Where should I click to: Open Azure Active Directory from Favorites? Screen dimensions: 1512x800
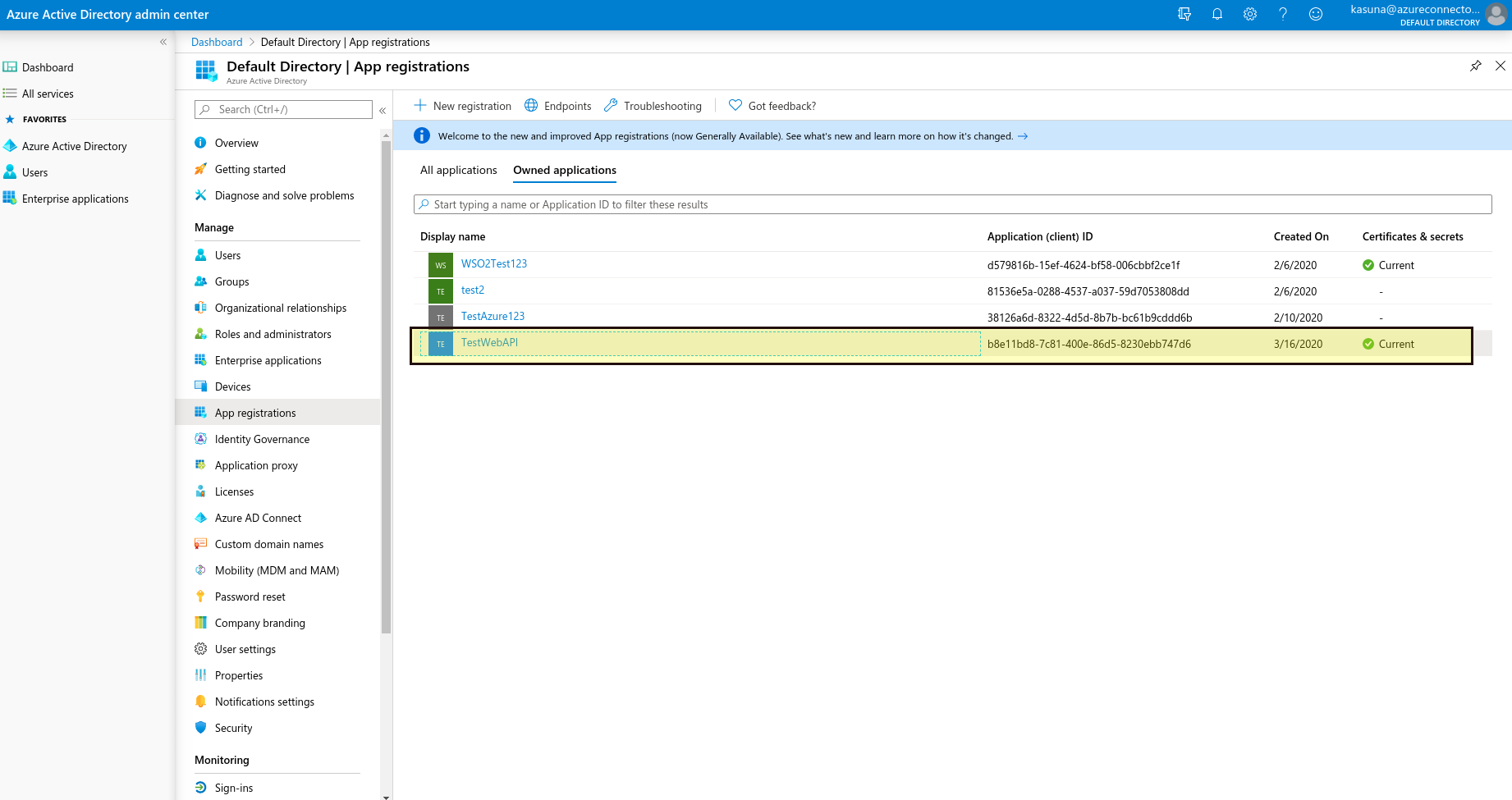click(x=75, y=145)
